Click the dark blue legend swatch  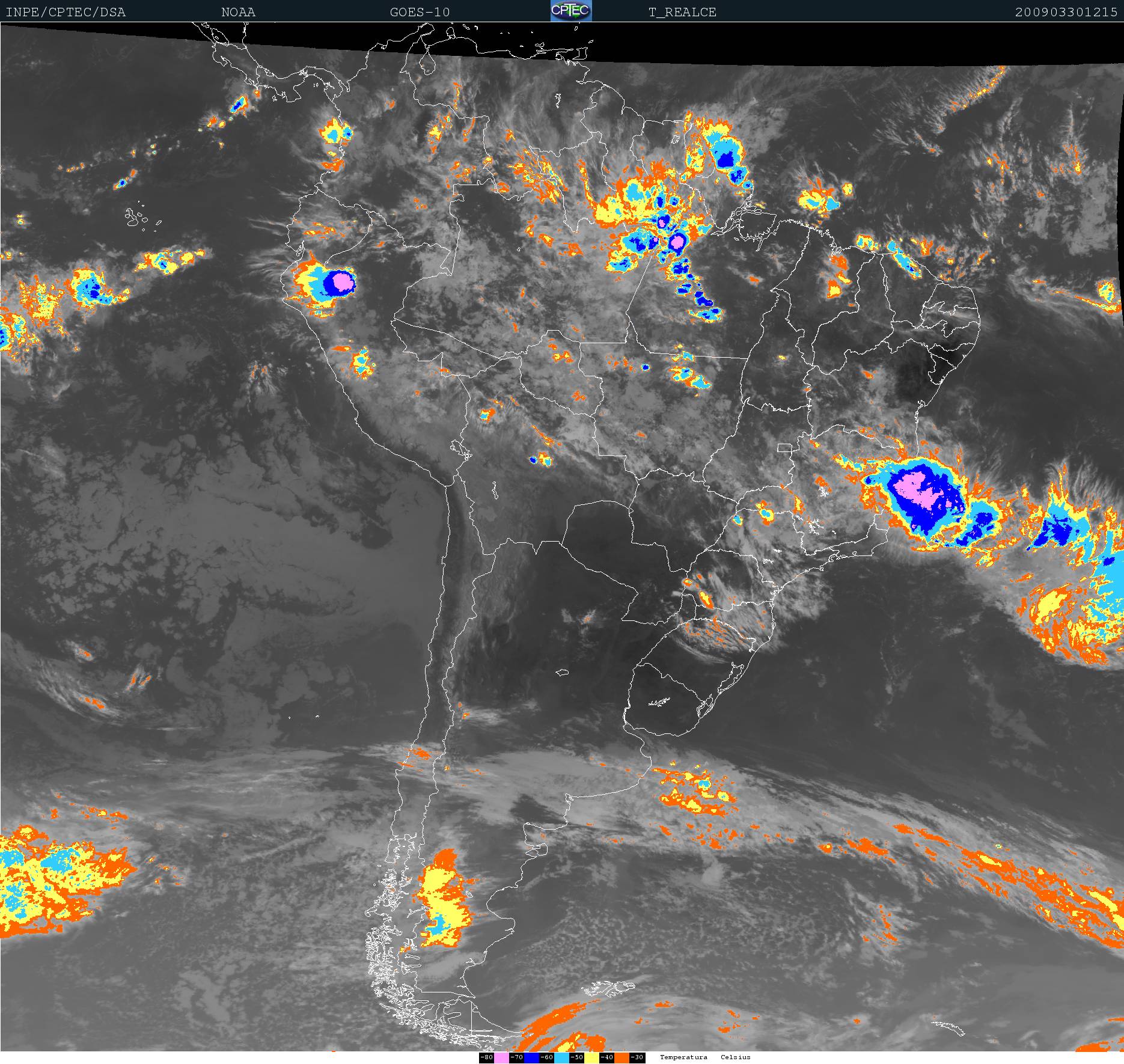coord(531,1057)
